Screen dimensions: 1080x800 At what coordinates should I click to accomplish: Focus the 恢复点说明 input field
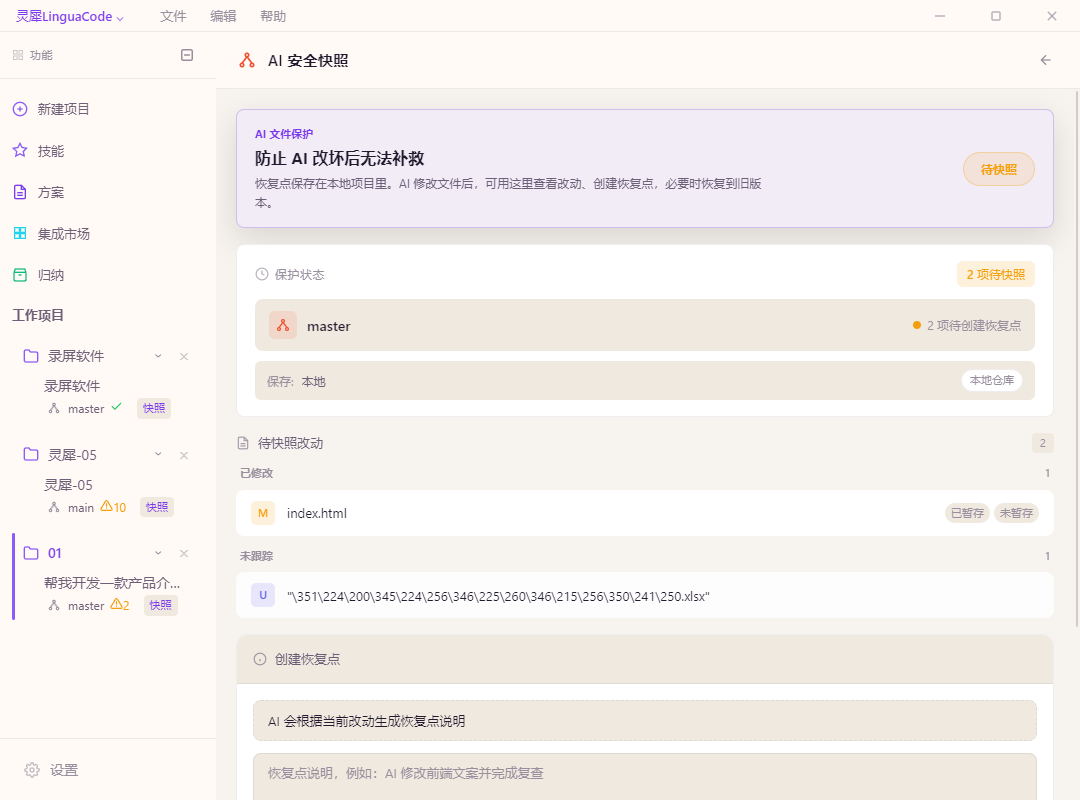click(x=645, y=777)
